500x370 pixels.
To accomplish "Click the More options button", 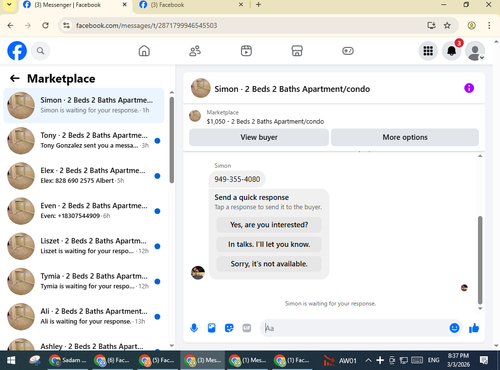I will 405,137.
